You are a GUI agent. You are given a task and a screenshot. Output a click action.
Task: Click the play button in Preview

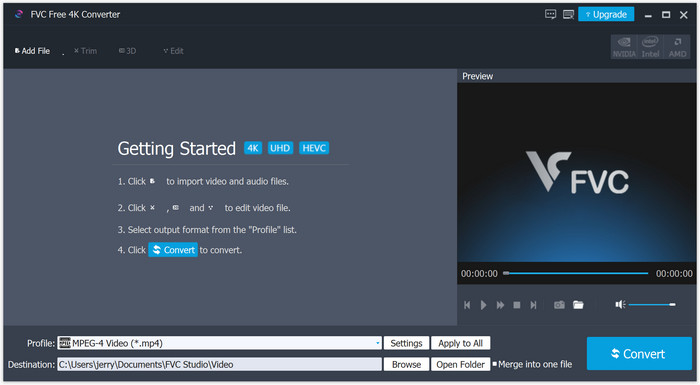483,305
